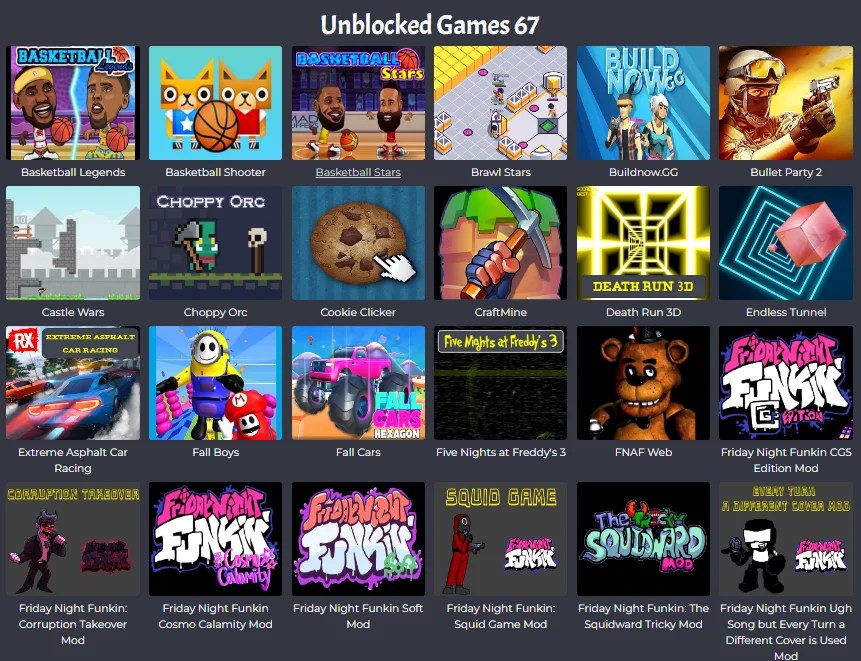This screenshot has width=861, height=661.
Task: Select the Squid Game Mod thumbnail
Action: pyautogui.click(x=500, y=539)
